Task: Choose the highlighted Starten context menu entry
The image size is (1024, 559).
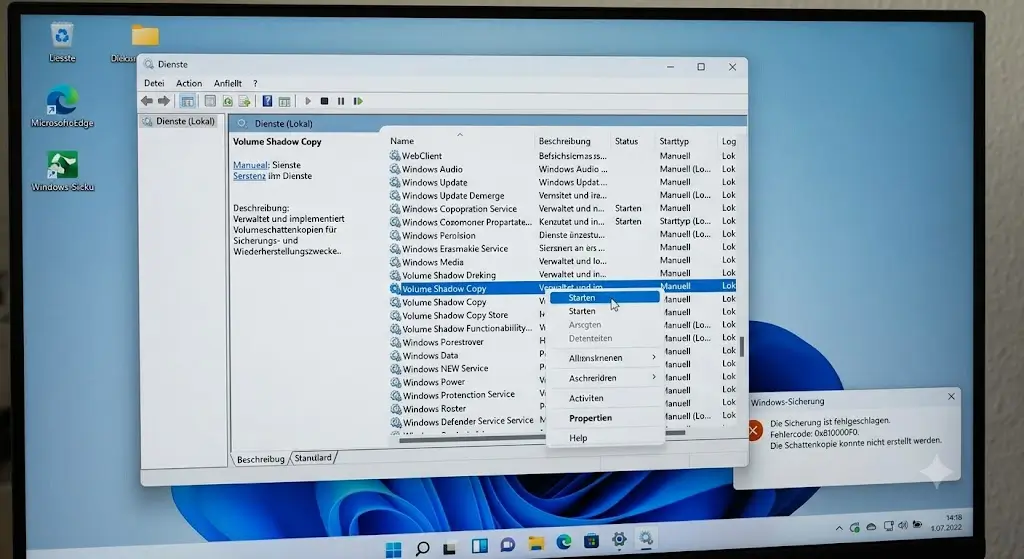Action: [605, 297]
